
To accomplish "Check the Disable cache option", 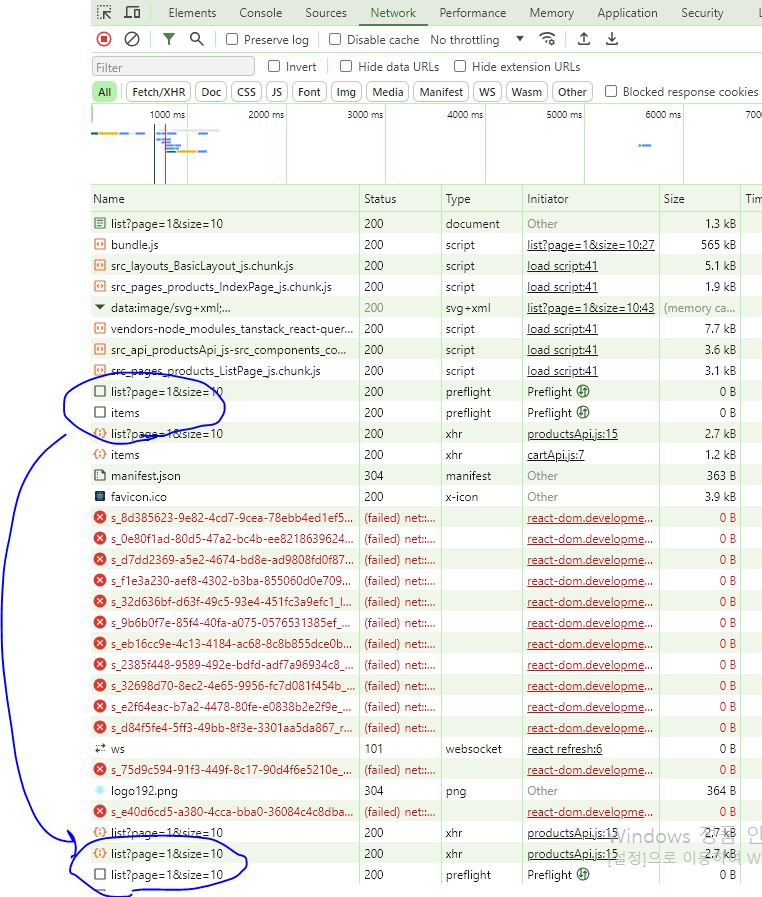I will (x=335, y=39).
